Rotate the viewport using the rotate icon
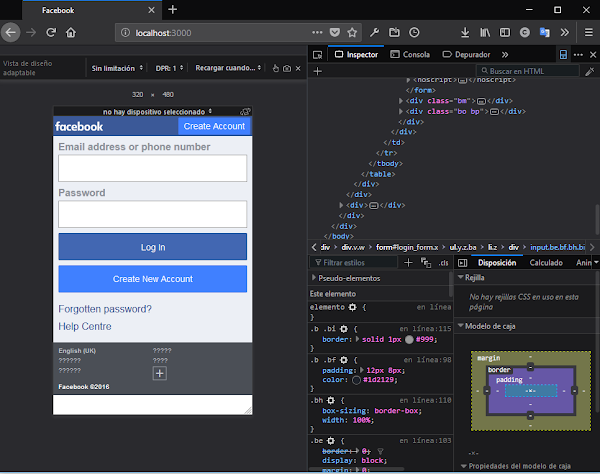This screenshot has width=600, height=474. click(245, 112)
